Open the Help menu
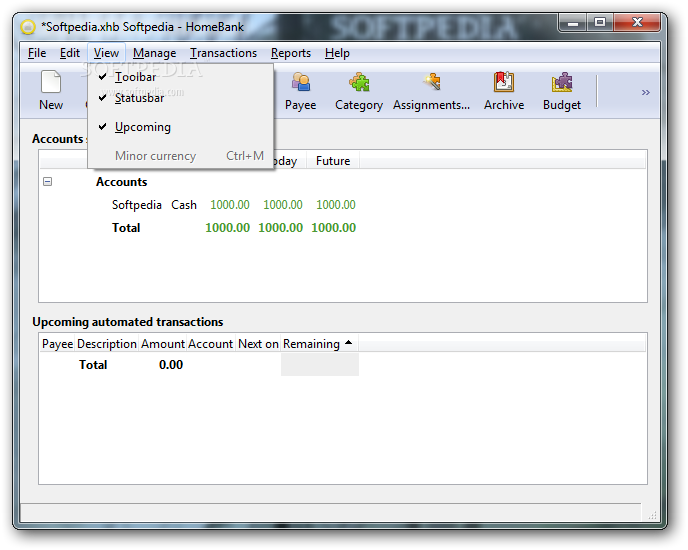Screen dimensions: 688x550 click(x=337, y=53)
